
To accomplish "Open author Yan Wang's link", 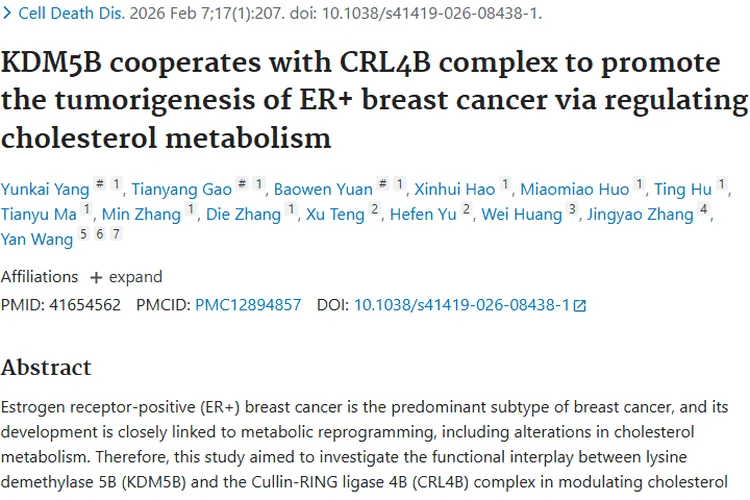I will pyautogui.click(x=37, y=240).
